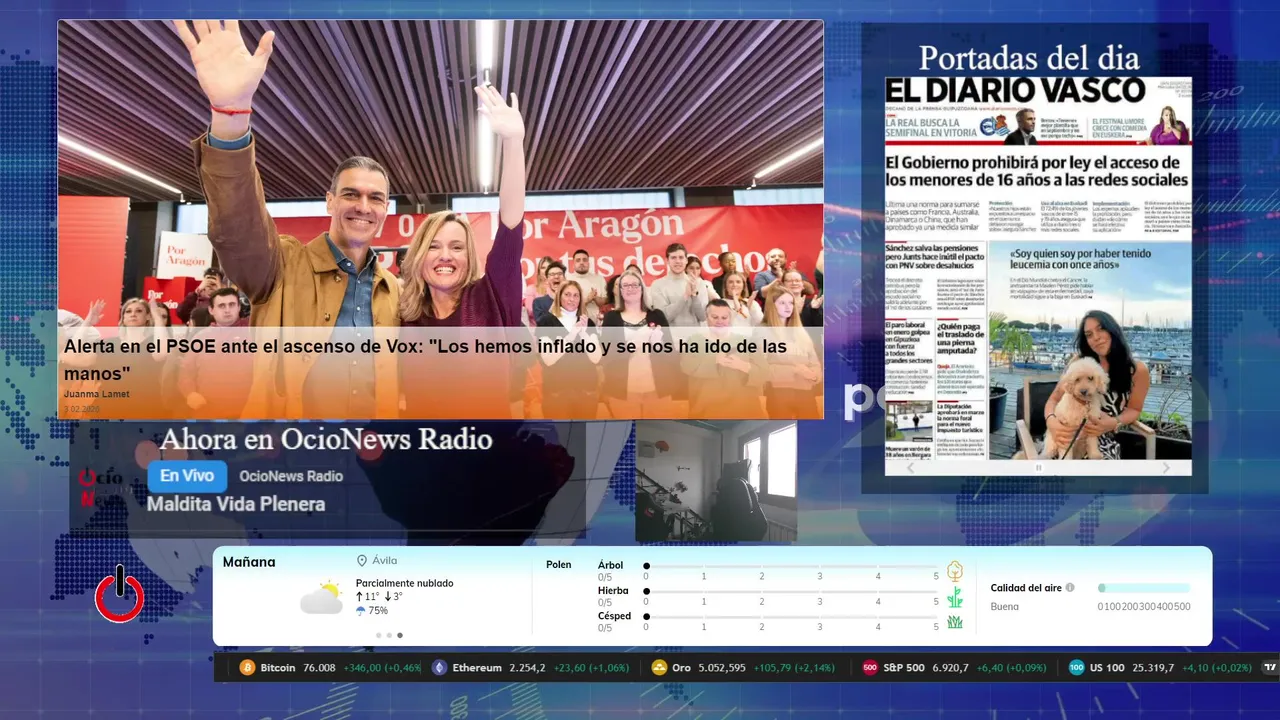Click the Hierba pollen level slider

(x=791, y=592)
